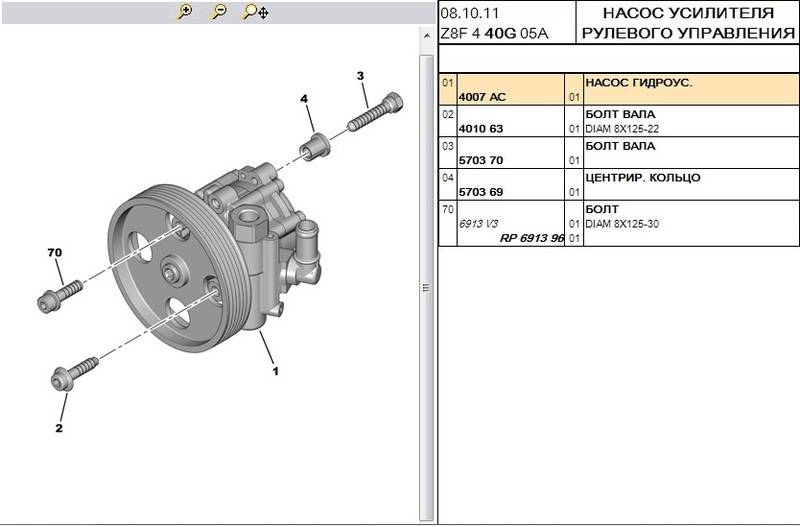Click the diagram scrollbar up arrow
Screen dimensions: 800x527
tap(428, 33)
